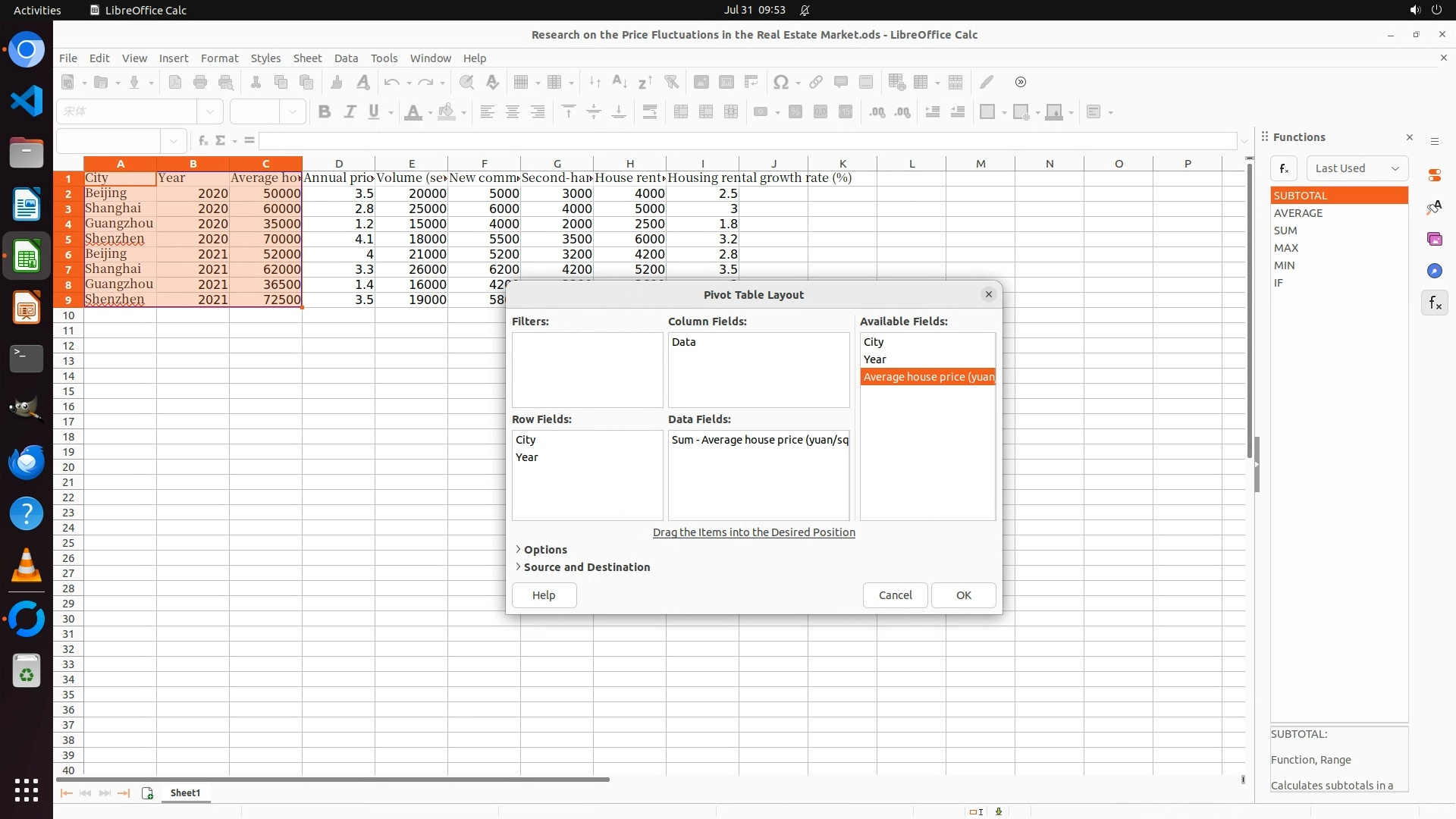Click the Insert Chart icon
The image size is (1456, 819).
click(x=726, y=83)
